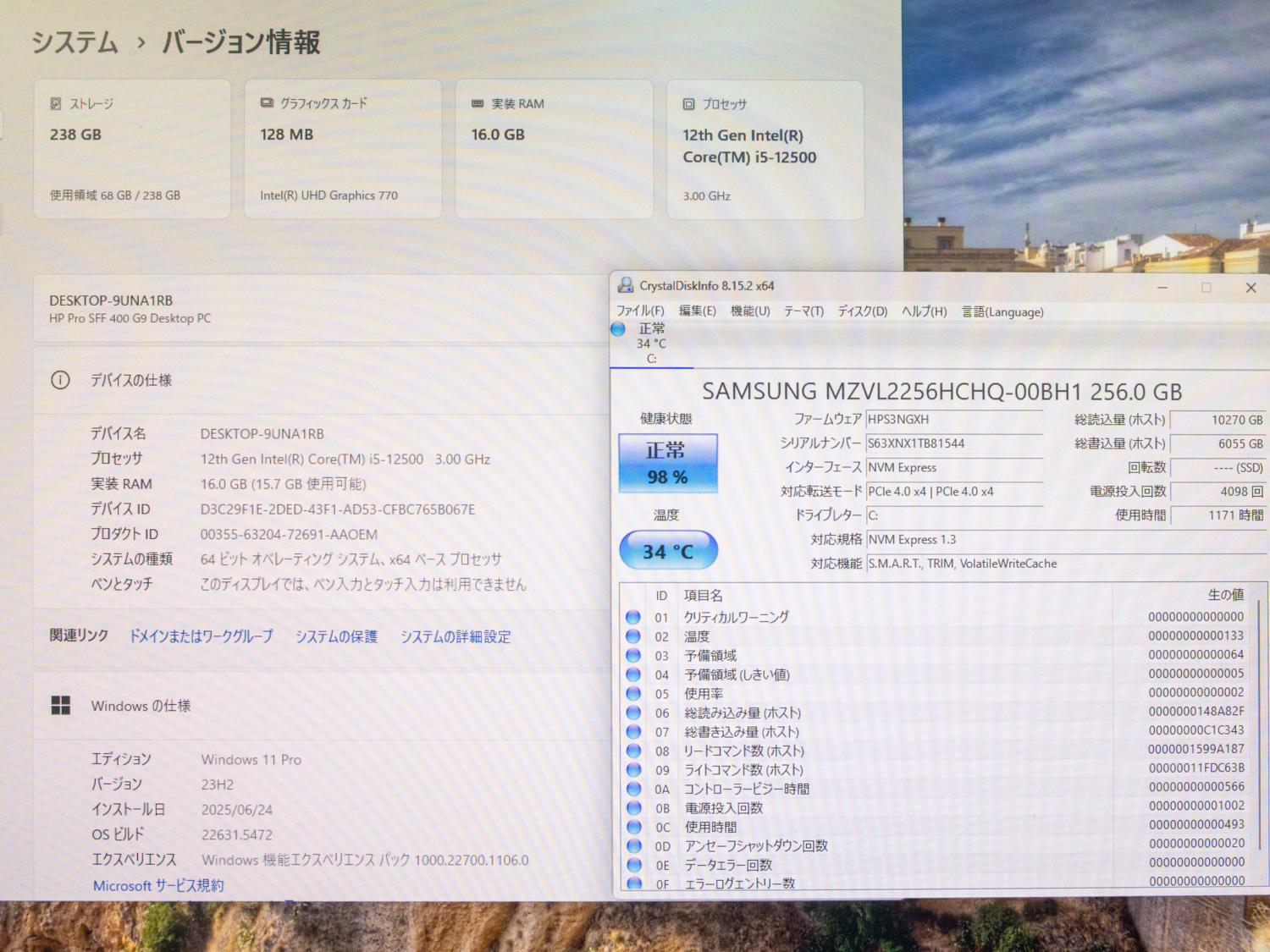Image resolution: width=1270 pixels, height=952 pixels.
Task: Click status icon for 04 予備領域 (しきい値)
Action: tap(632, 674)
